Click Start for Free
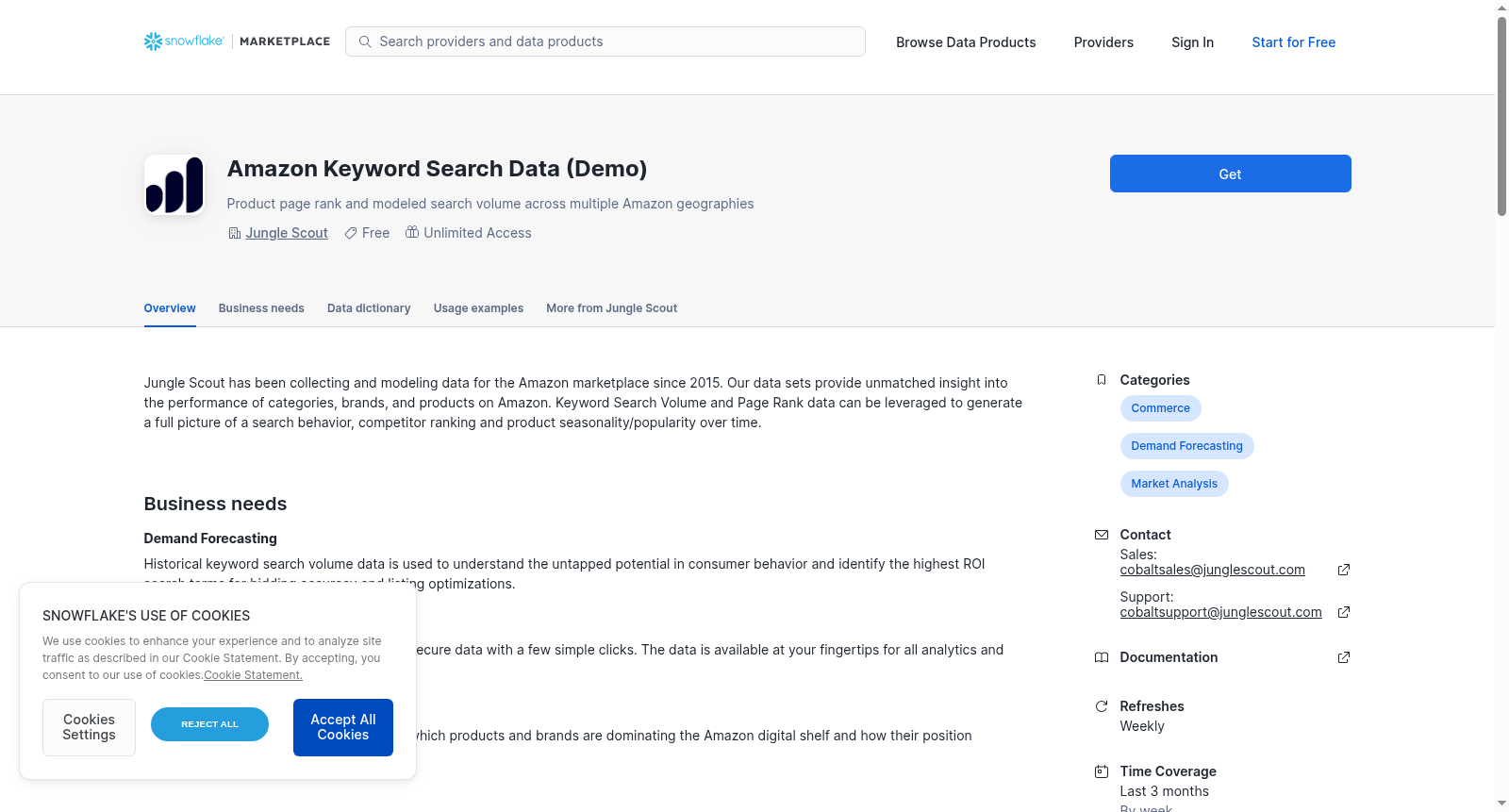The height and width of the screenshot is (812, 1509). tap(1293, 42)
